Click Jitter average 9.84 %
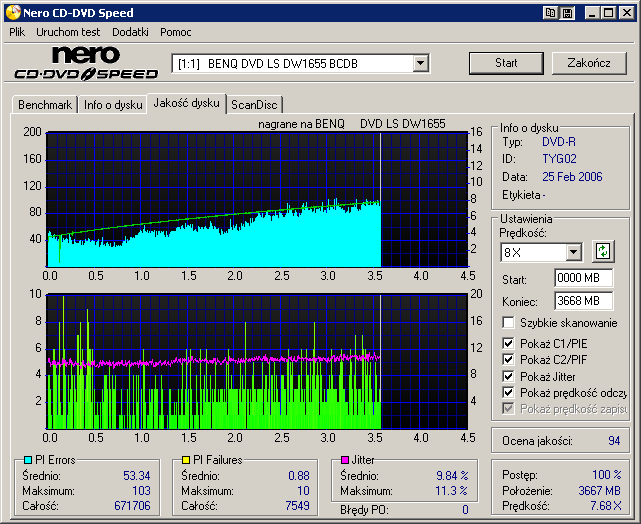The width and height of the screenshot is (641, 524). 452,476
